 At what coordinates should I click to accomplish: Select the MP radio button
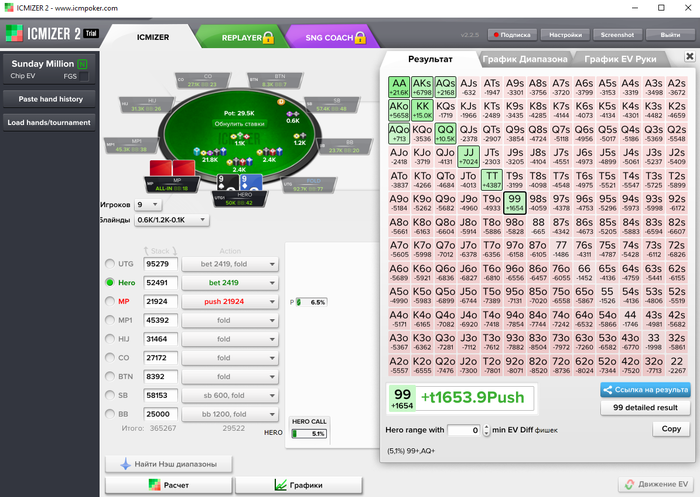click(x=109, y=301)
